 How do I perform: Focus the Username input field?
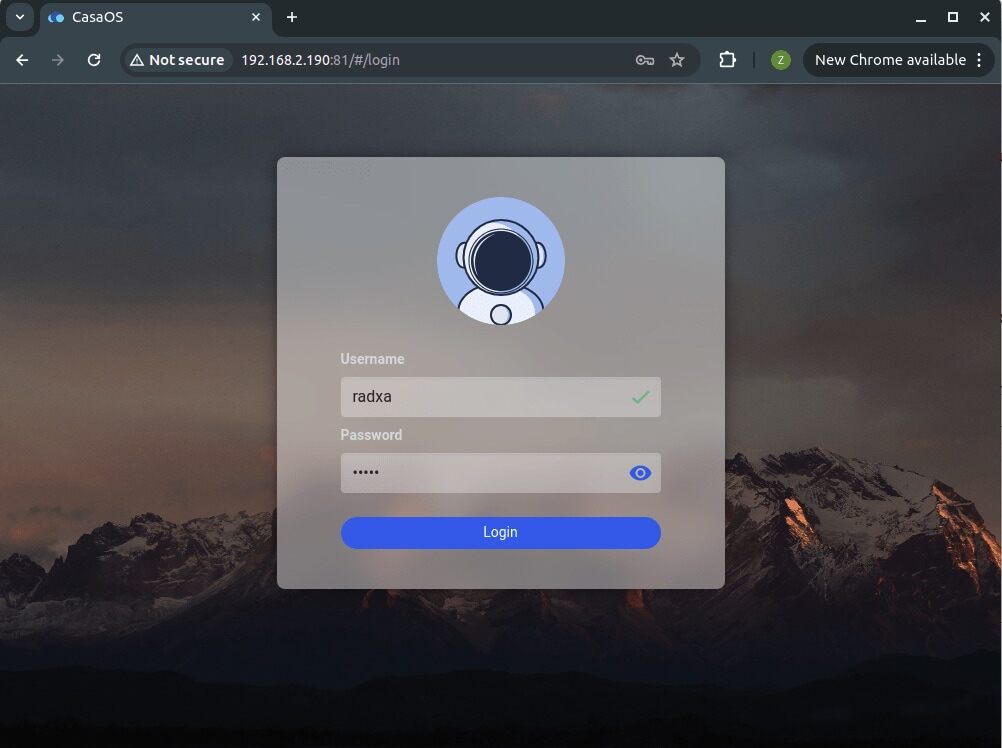pos(500,397)
